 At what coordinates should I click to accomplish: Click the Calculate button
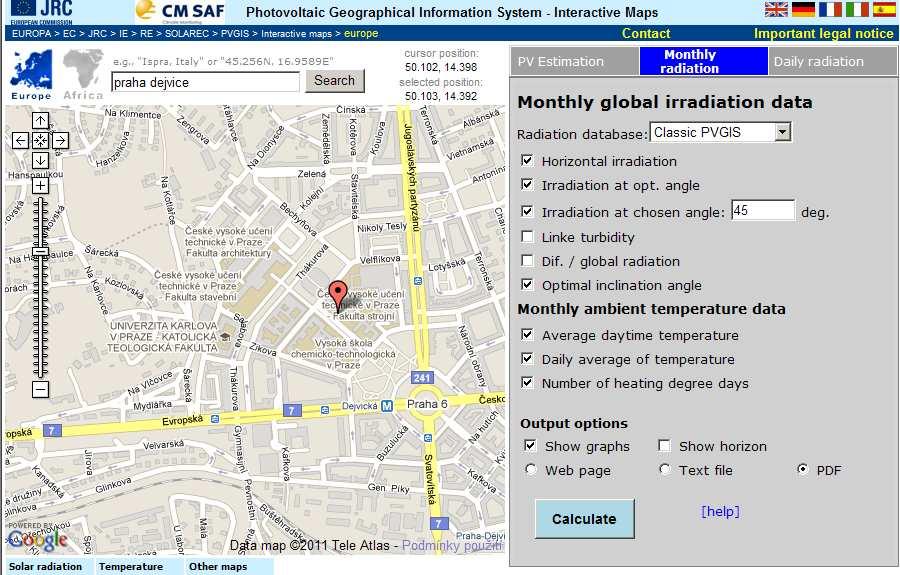584,519
